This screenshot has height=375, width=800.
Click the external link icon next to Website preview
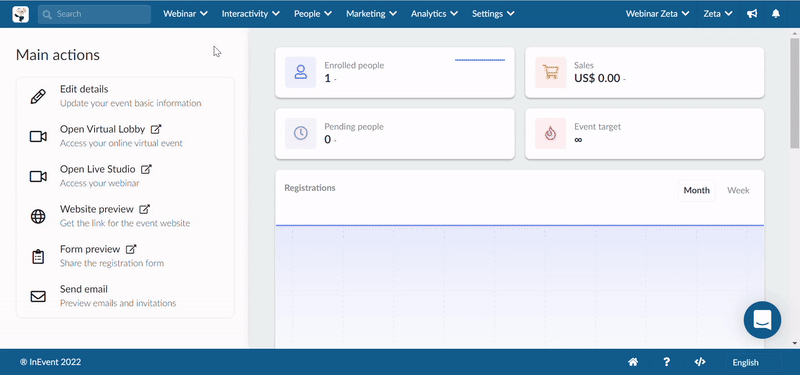(x=145, y=209)
